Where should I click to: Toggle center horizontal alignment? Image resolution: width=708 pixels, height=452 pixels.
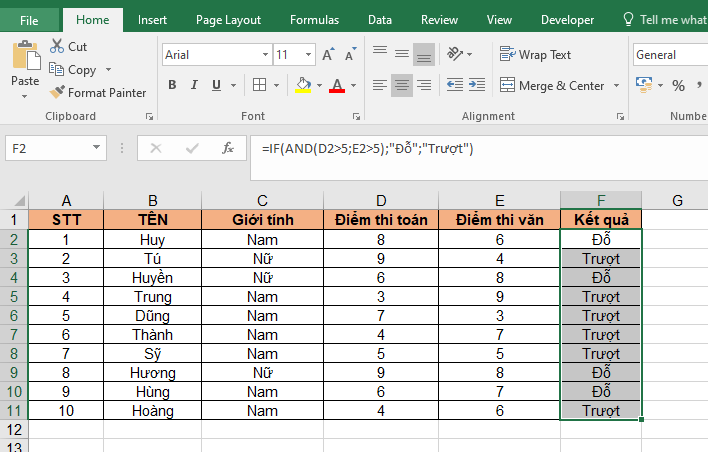point(401,86)
